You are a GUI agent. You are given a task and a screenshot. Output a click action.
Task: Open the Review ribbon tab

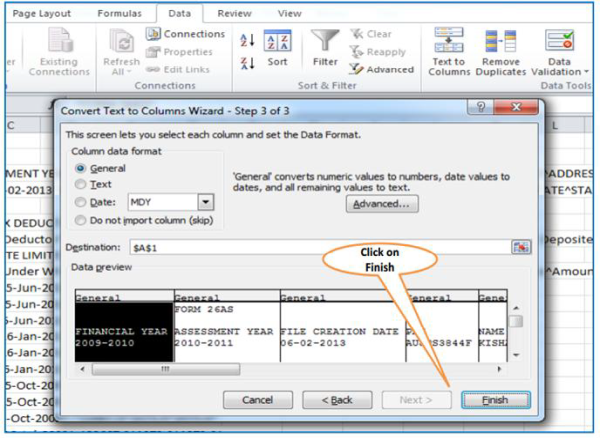(234, 13)
